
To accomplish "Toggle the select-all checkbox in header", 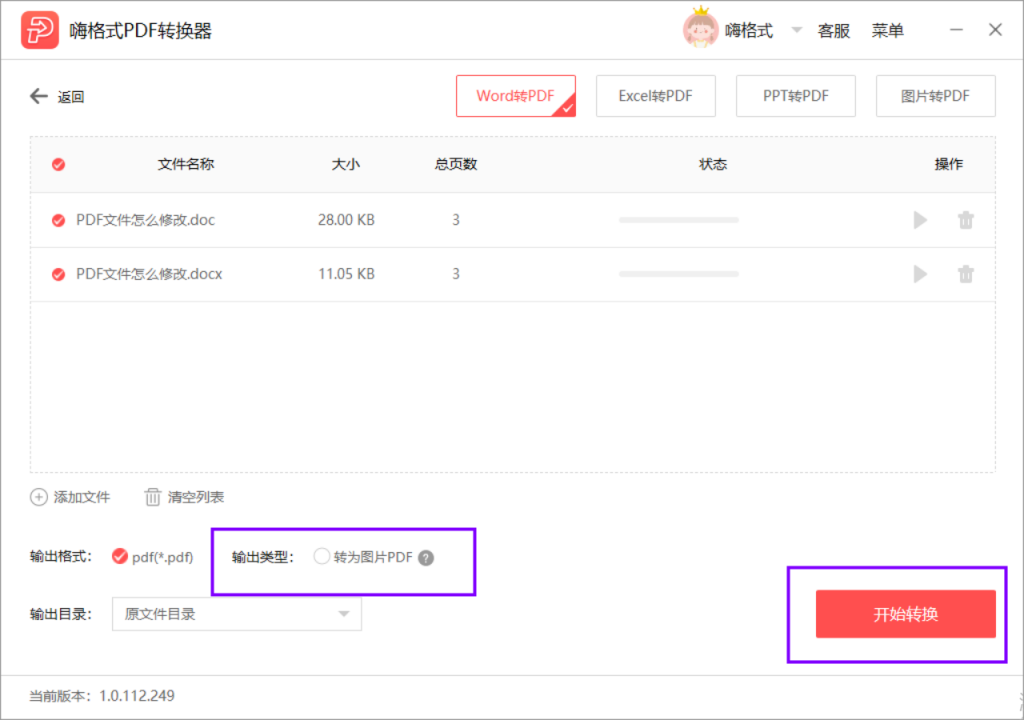I will coord(58,164).
